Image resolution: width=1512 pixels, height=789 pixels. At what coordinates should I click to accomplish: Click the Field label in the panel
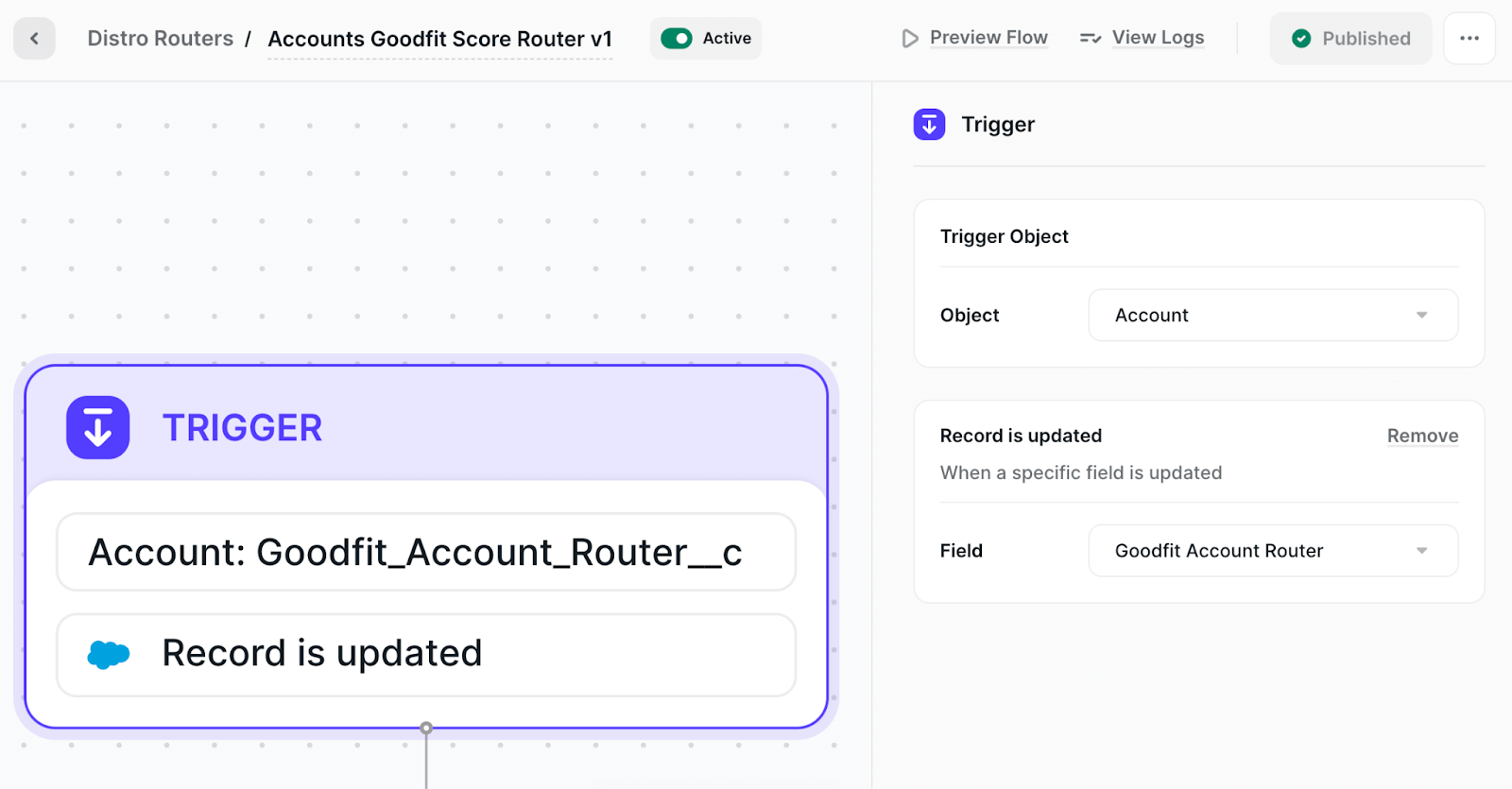pyautogui.click(x=961, y=551)
